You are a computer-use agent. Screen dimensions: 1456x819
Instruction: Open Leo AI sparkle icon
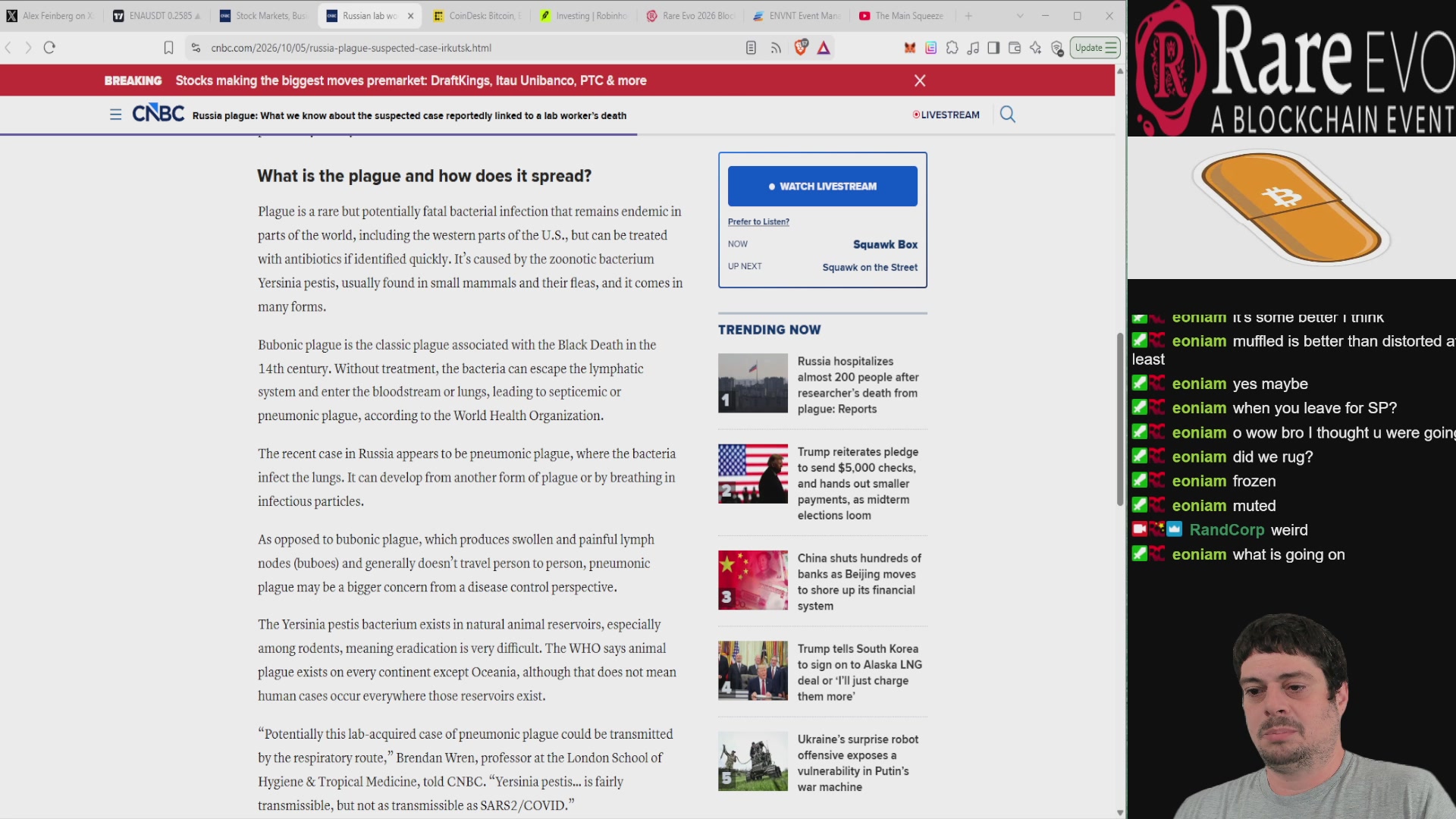click(1036, 48)
